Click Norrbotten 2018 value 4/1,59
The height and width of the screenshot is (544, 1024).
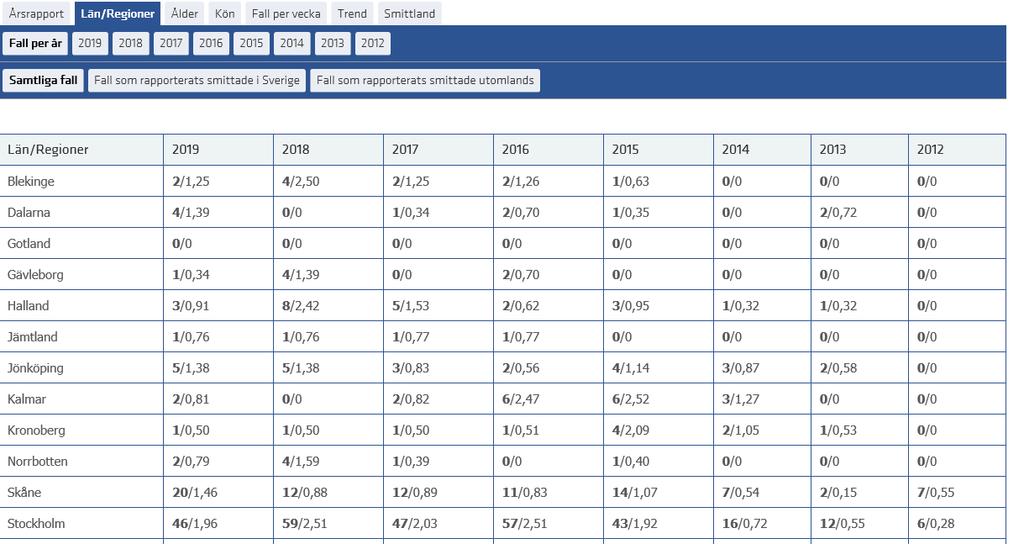point(301,461)
